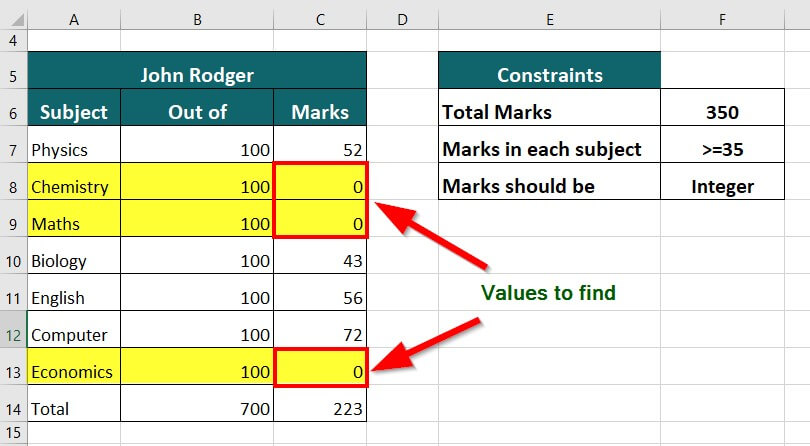Select row 4 header
Screen dimensions: 810x446
pyautogui.click(x=13, y=40)
